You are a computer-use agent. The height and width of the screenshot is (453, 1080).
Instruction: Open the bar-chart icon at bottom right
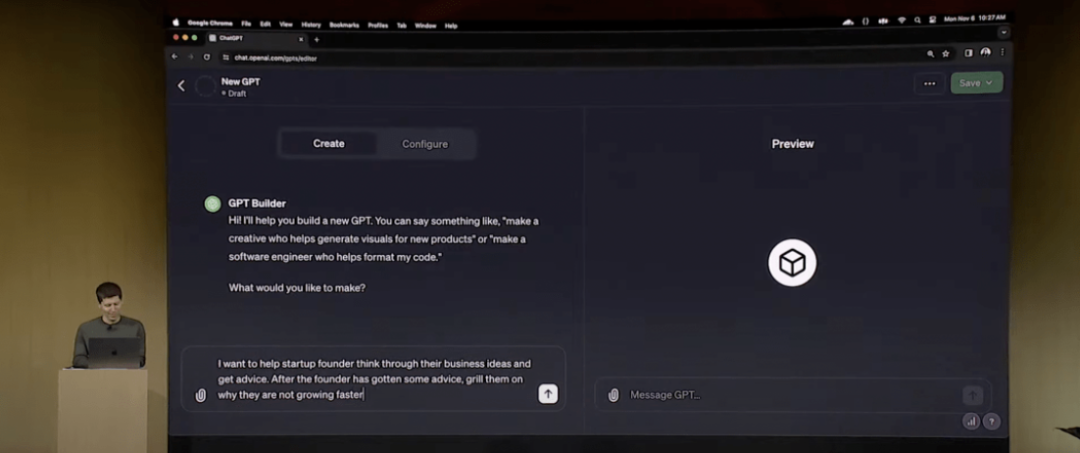pyautogui.click(x=971, y=421)
